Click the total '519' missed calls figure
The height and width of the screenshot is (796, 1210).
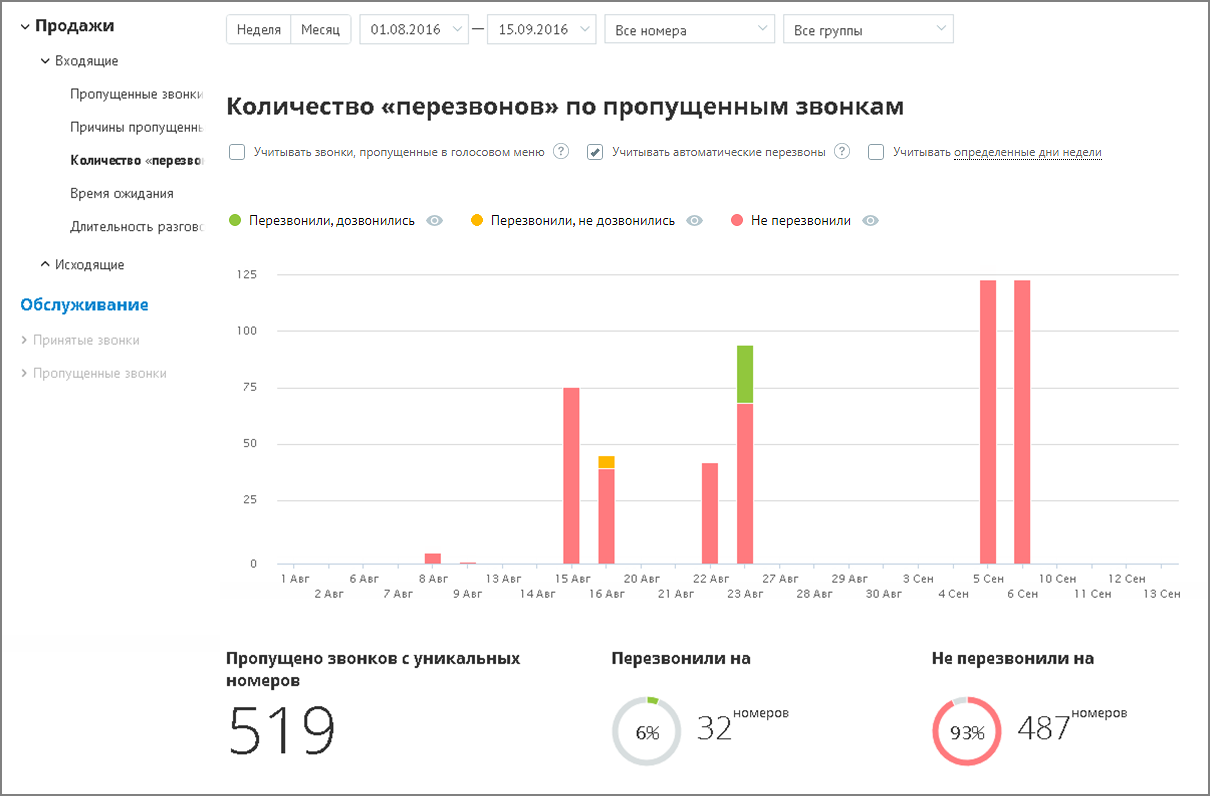coord(281,731)
